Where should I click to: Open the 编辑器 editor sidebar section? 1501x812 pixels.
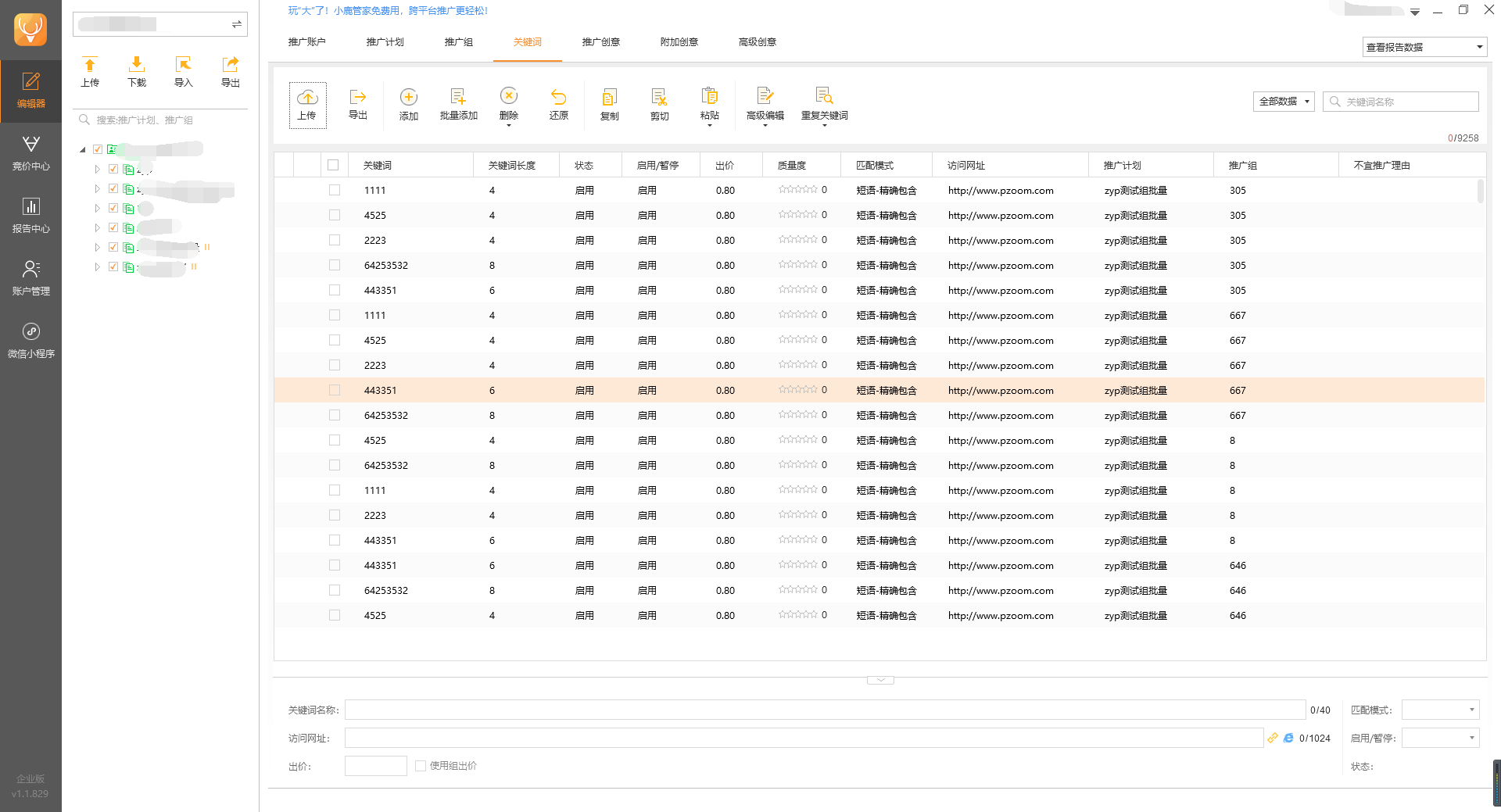pos(30,91)
